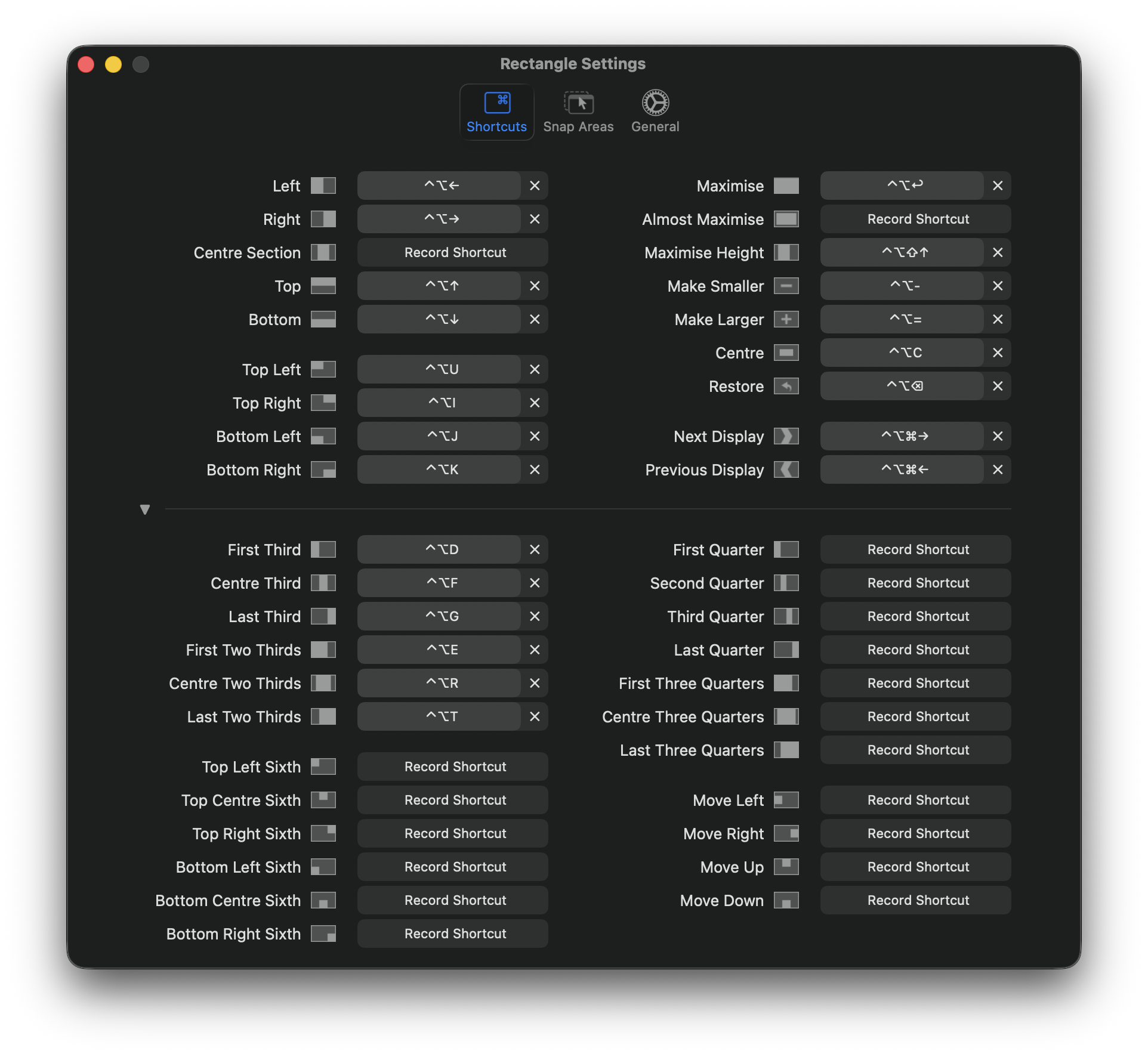Clear the Maximise Height shortcut
Screen dimensions: 1148x1057
998,252
